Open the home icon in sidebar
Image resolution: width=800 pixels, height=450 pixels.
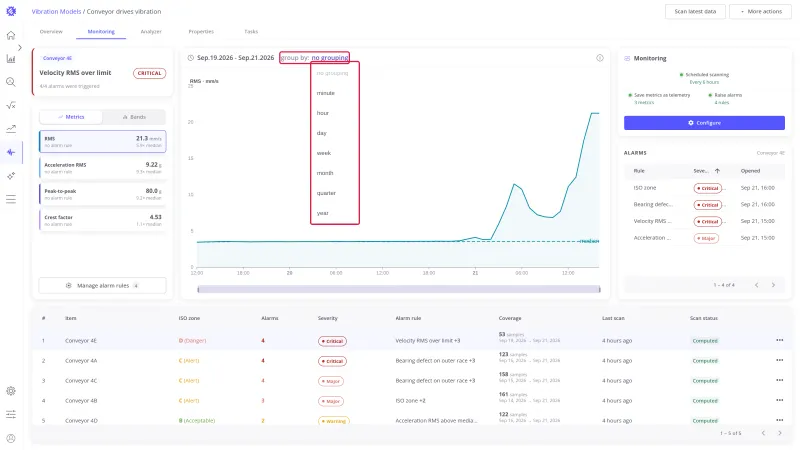click(11, 35)
